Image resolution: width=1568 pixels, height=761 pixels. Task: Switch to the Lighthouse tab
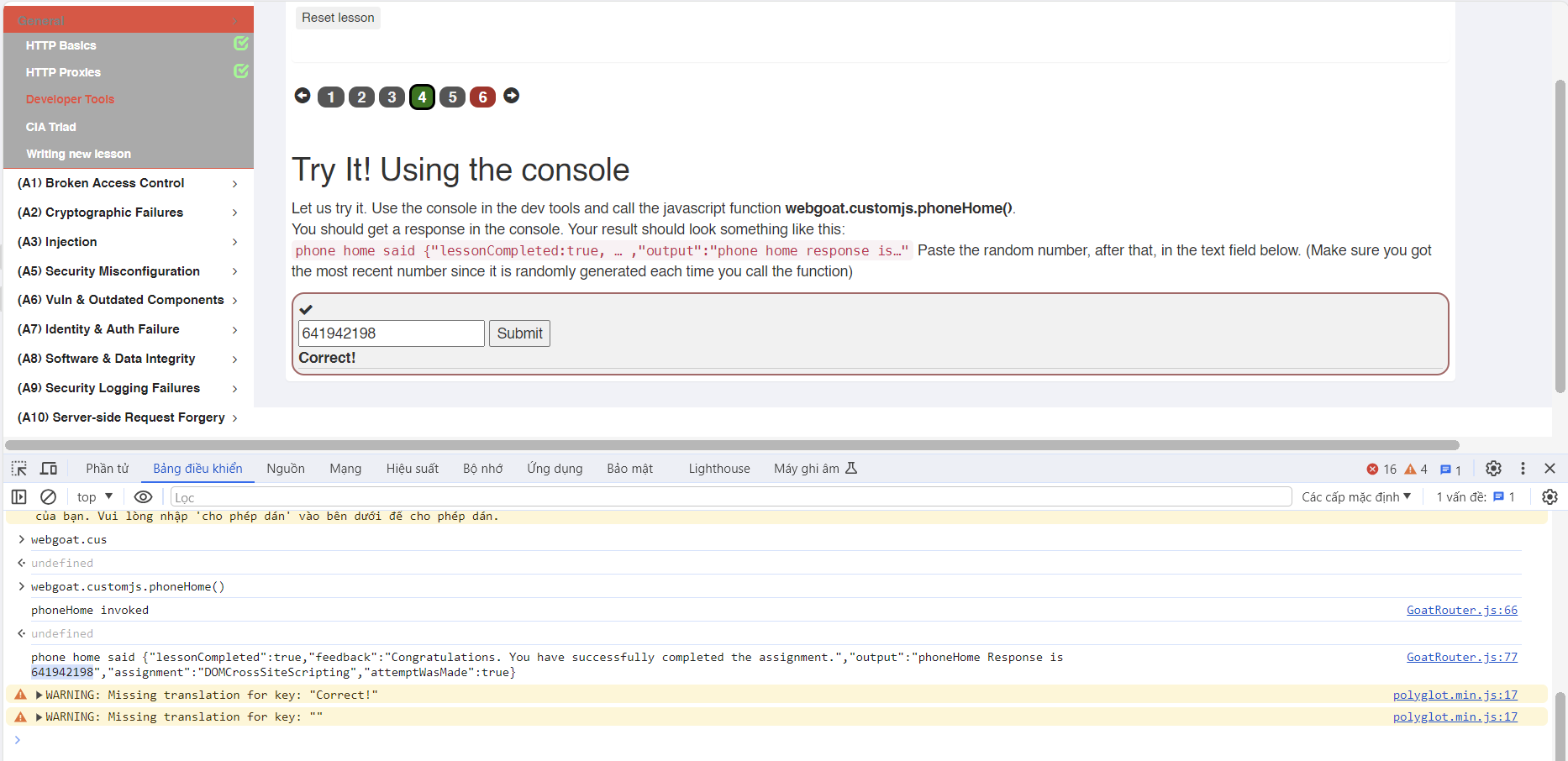pyautogui.click(x=718, y=469)
